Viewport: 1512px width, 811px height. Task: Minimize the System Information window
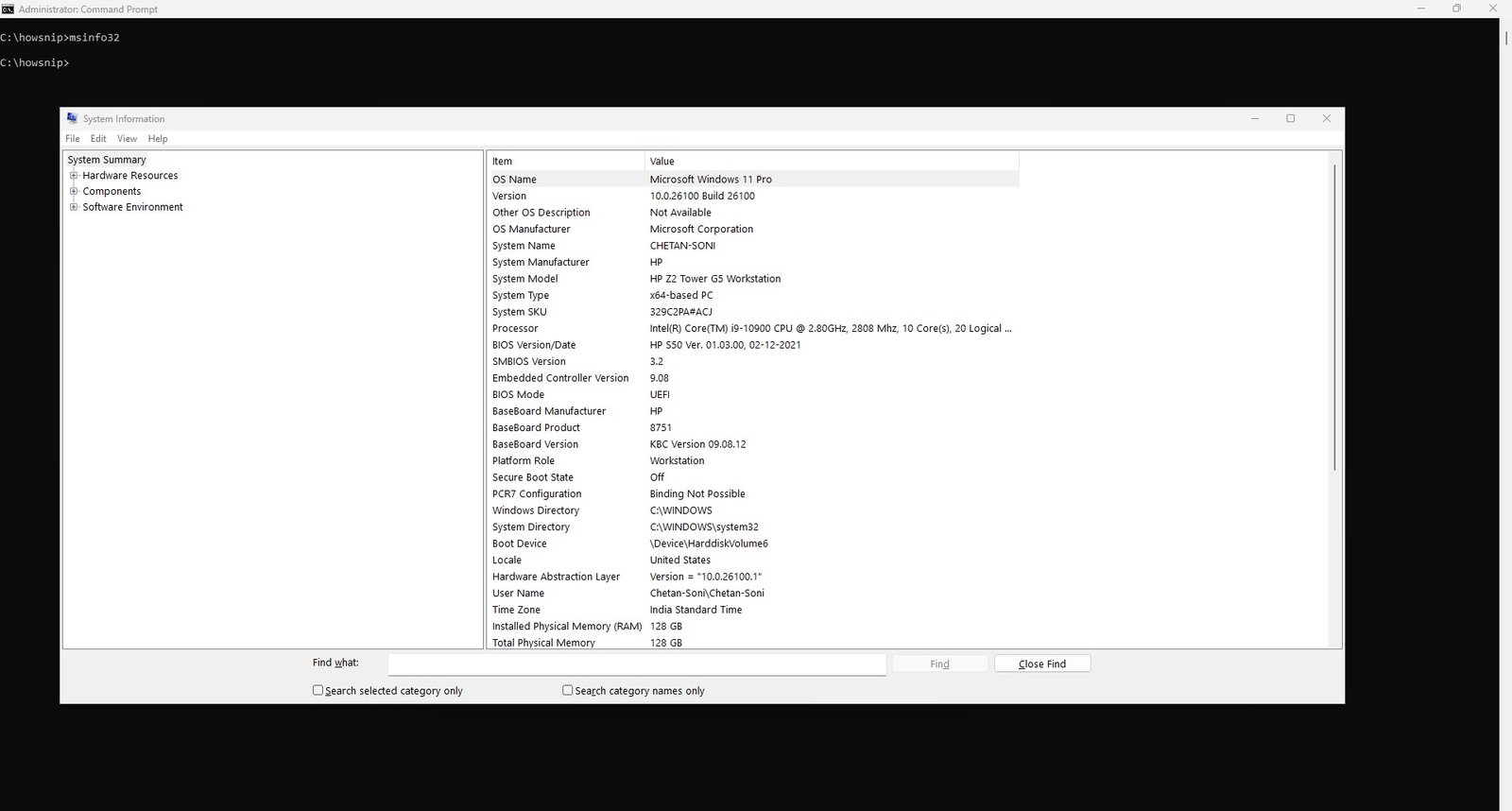(1255, 118)
